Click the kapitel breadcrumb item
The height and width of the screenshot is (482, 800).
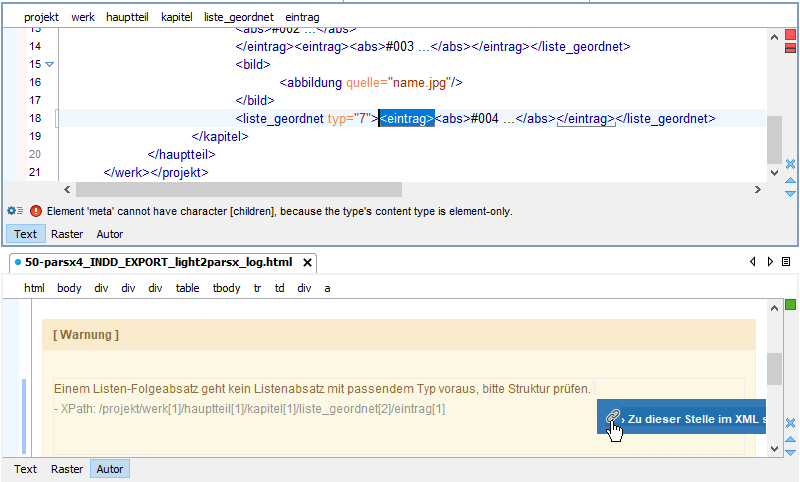tap(176, 17)
